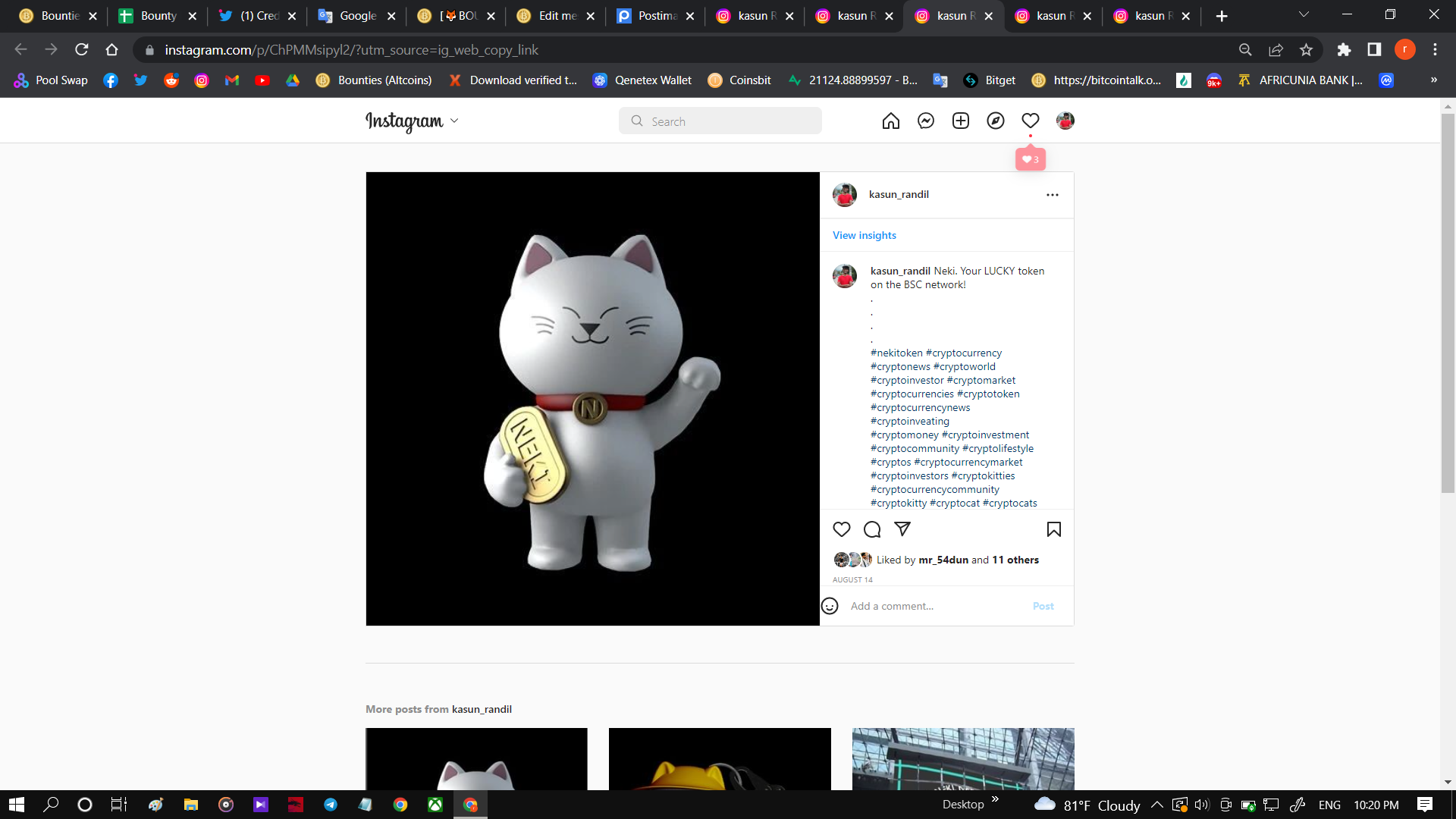Click the View insights link

pyautogui.click(x=864, y=235)
